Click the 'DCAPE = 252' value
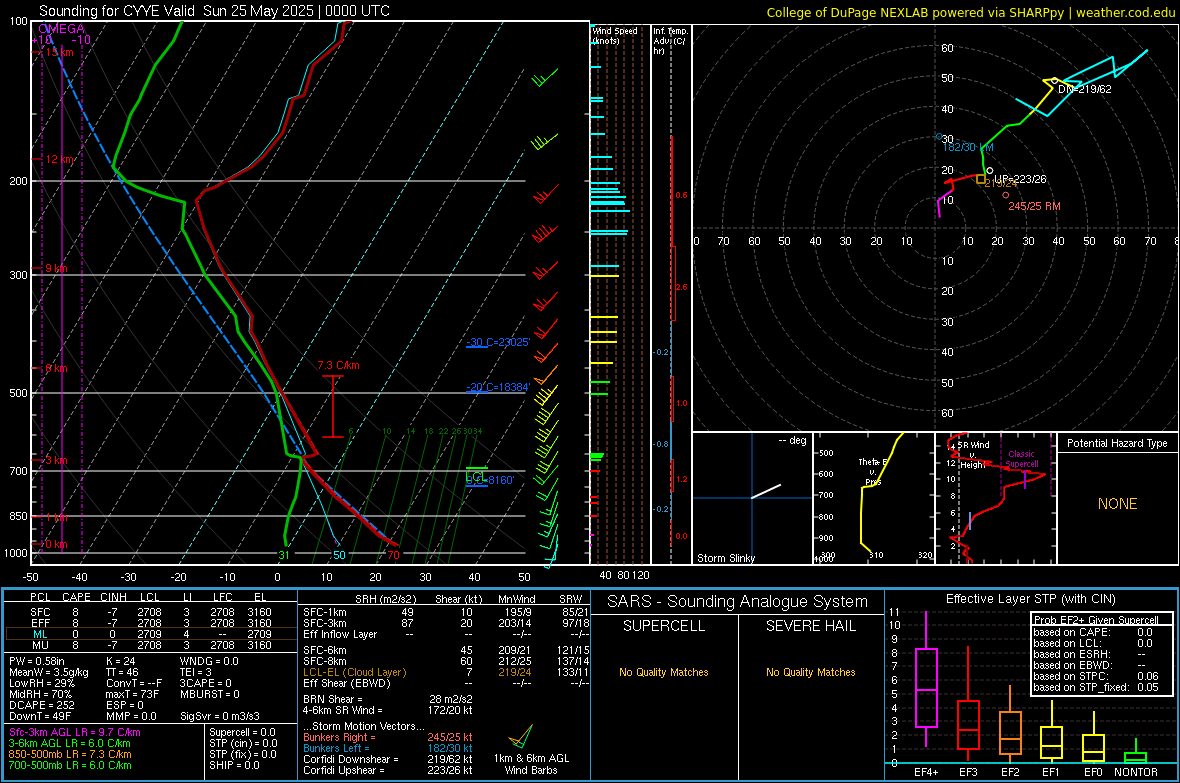This screenshot has width=1180, height=783. (41, 705)
